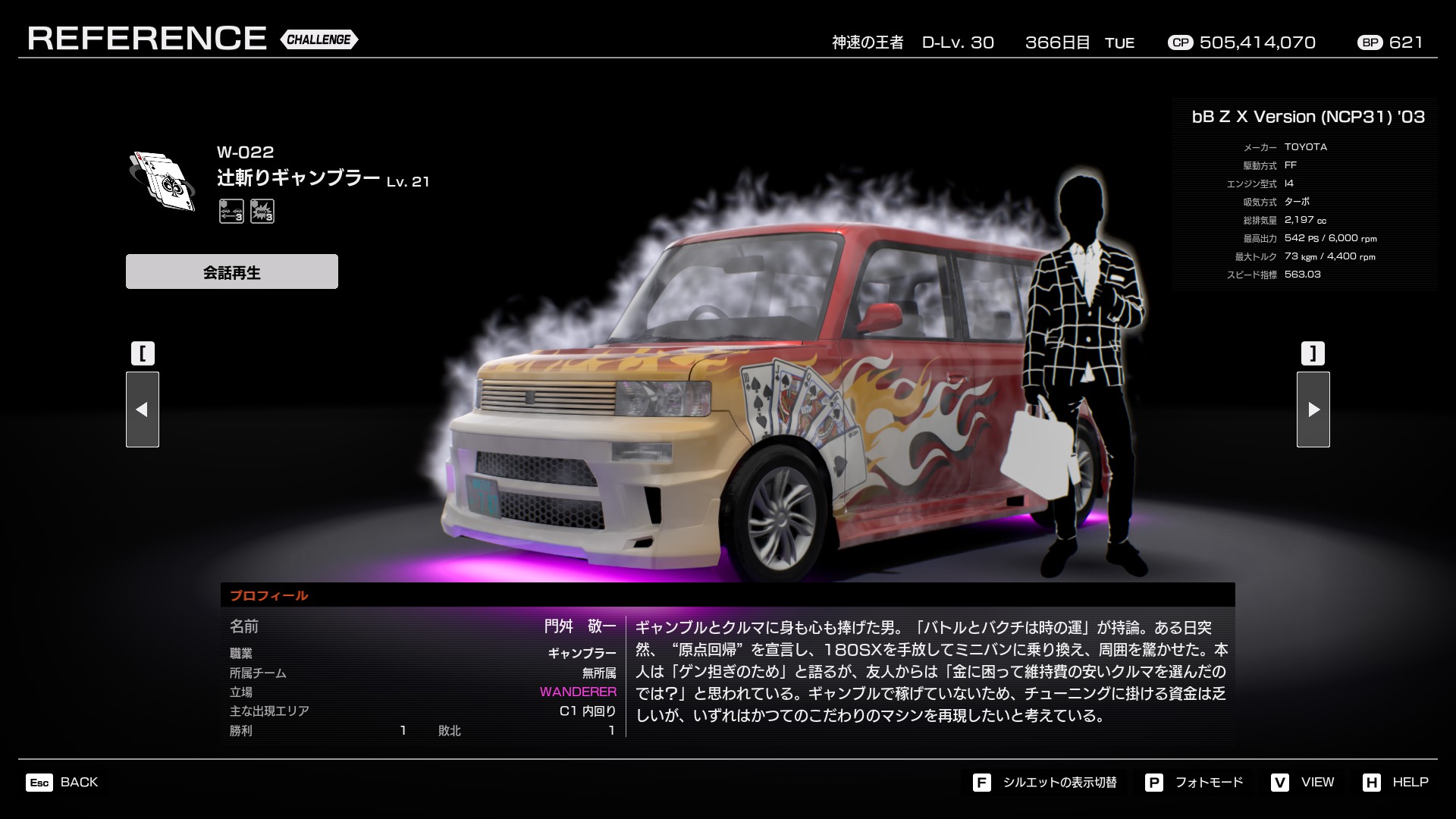The height and width of the screenshot is (819, 1456).
Task: Click the car distance skill icon
Action: 231,211
